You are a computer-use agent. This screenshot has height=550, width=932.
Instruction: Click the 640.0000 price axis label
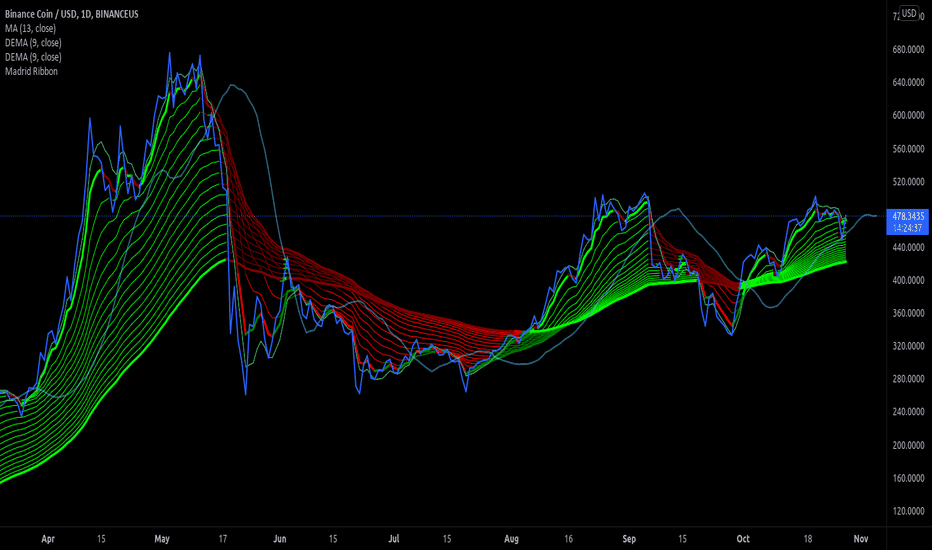pyautogui.click(x=908, y=83)
